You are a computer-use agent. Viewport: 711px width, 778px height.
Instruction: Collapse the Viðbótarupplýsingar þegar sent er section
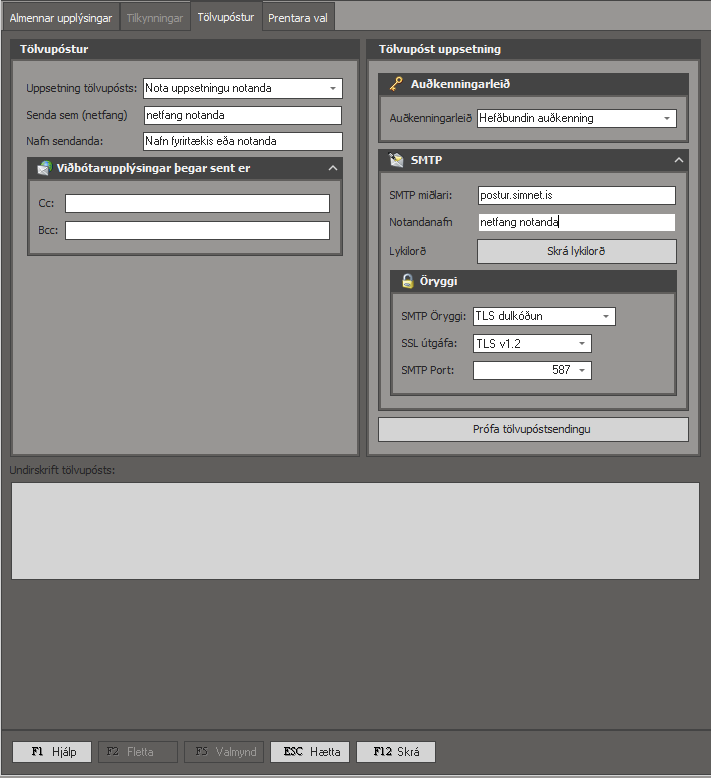[x=333, y=168]
